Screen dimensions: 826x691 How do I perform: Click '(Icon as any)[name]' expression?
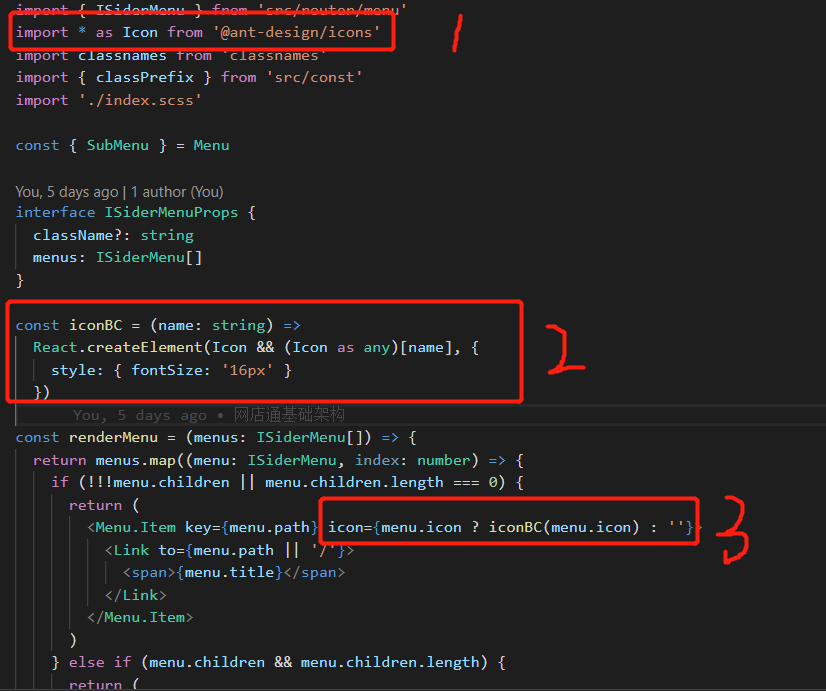point(368,348)
